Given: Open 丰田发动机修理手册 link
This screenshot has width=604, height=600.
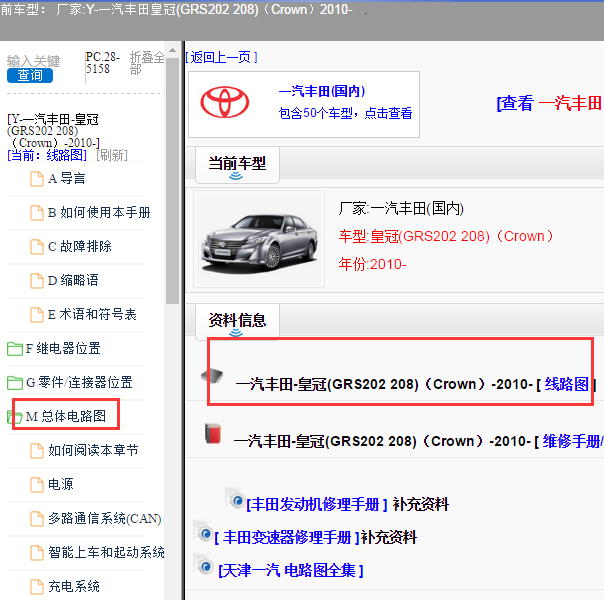Looking at the screenshot, I should 317,504.
